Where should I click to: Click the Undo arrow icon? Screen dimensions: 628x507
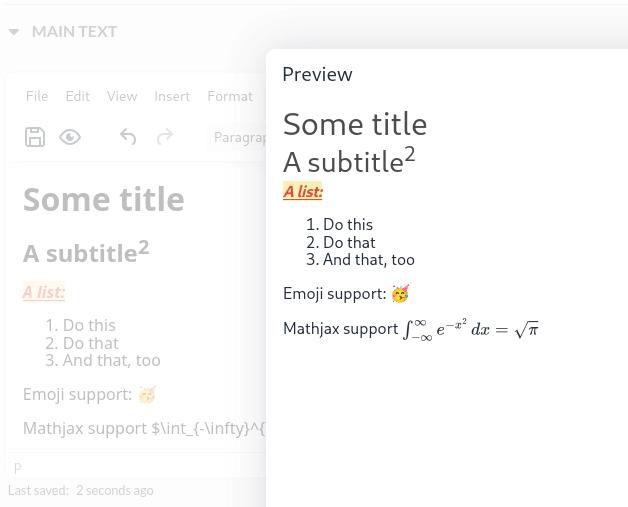click(x=128, y=137)
